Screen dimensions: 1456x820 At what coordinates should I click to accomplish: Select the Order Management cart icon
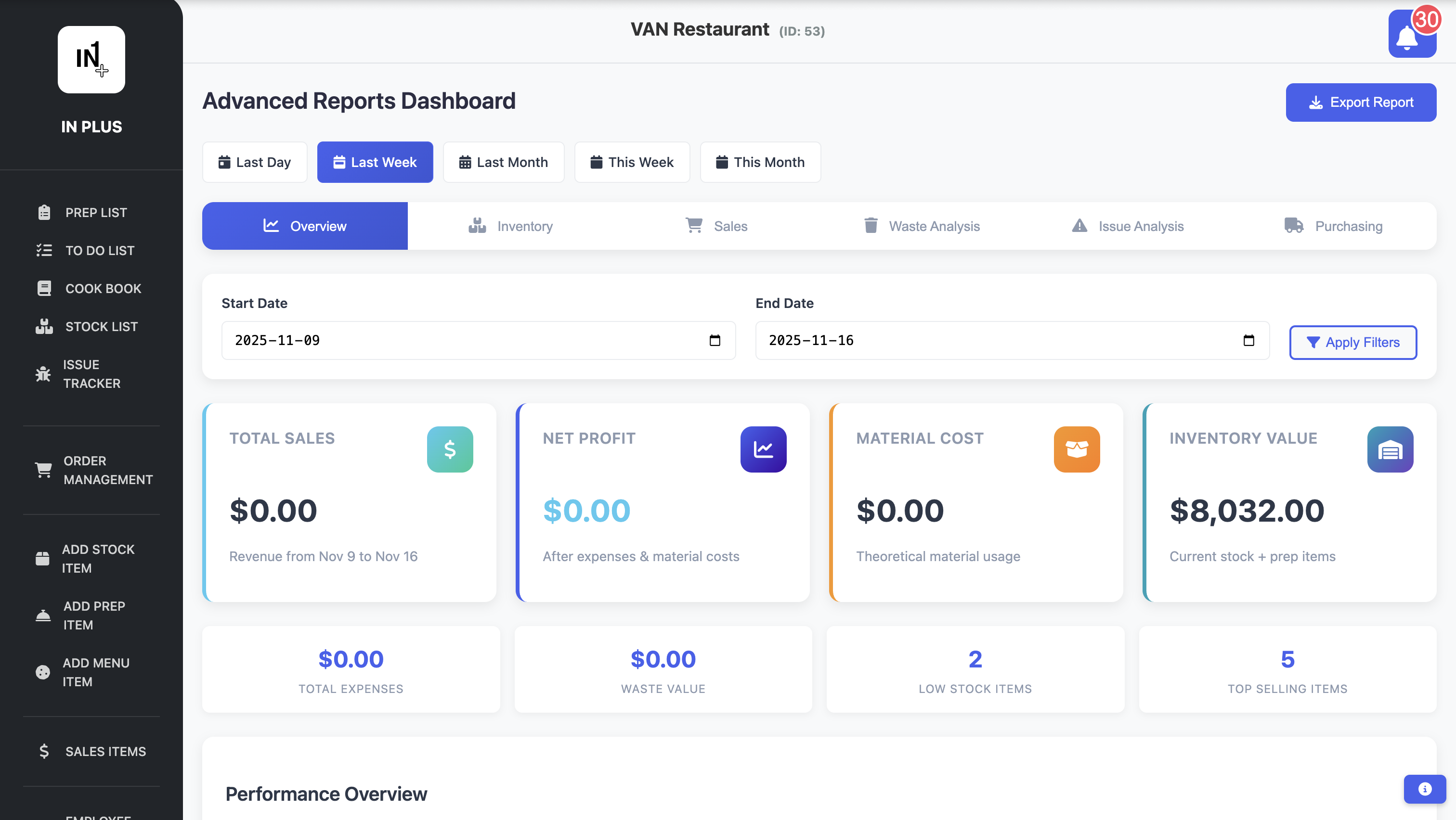43,470
